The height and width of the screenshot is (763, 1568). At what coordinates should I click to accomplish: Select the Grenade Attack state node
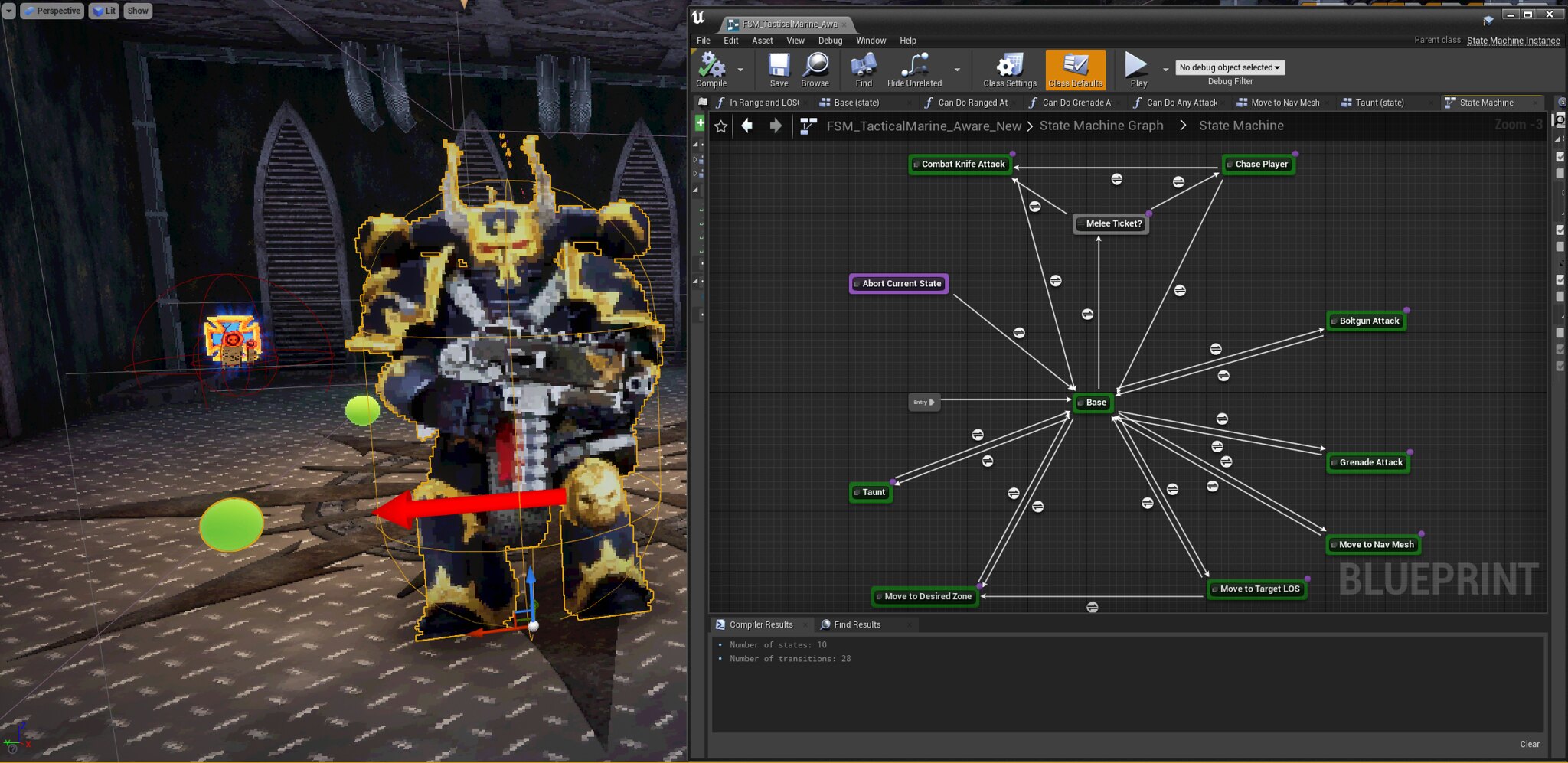click(1368, 463)
